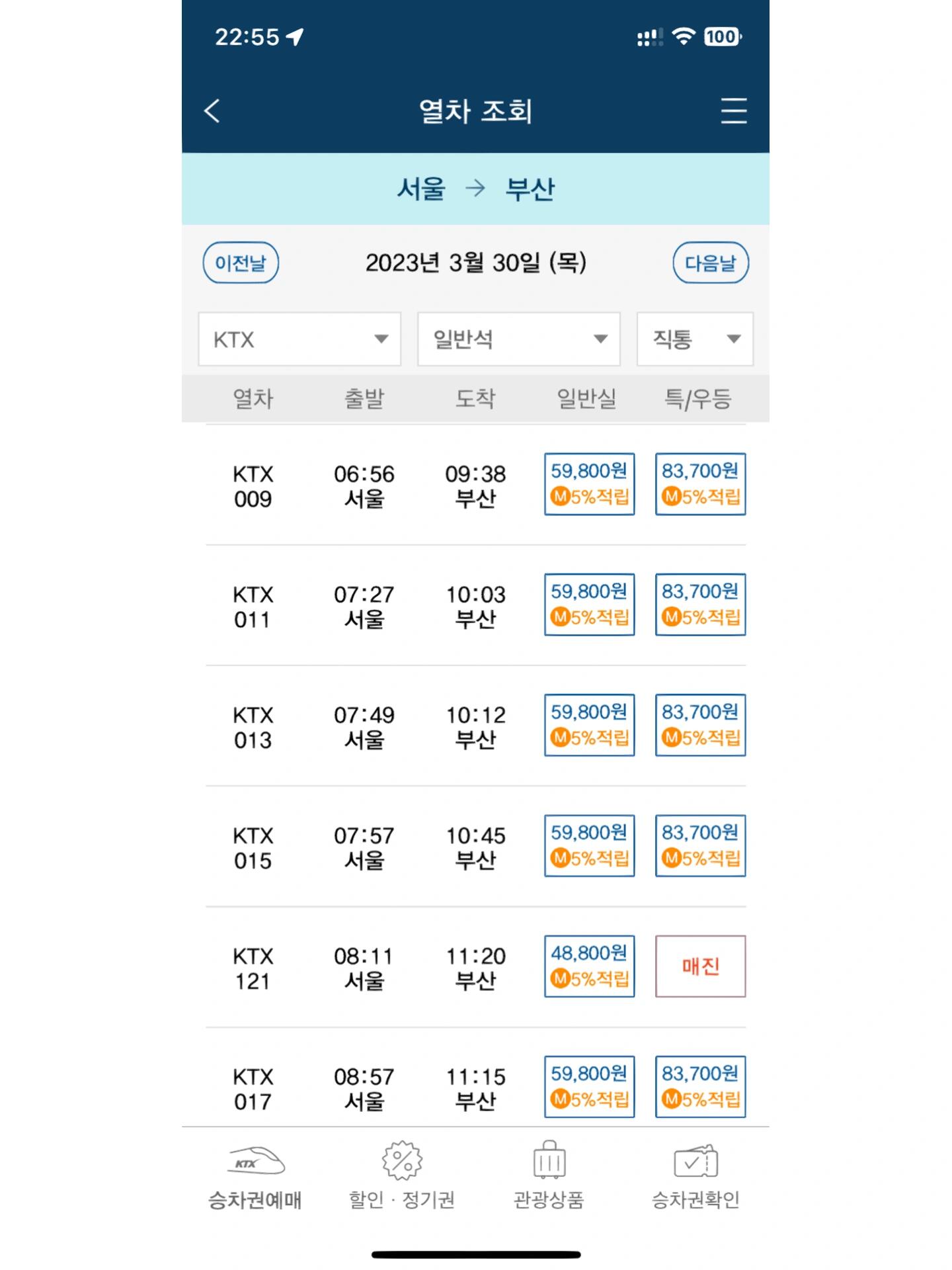Tap the 매진 sold-out box for KTX 121

point(701,966)
